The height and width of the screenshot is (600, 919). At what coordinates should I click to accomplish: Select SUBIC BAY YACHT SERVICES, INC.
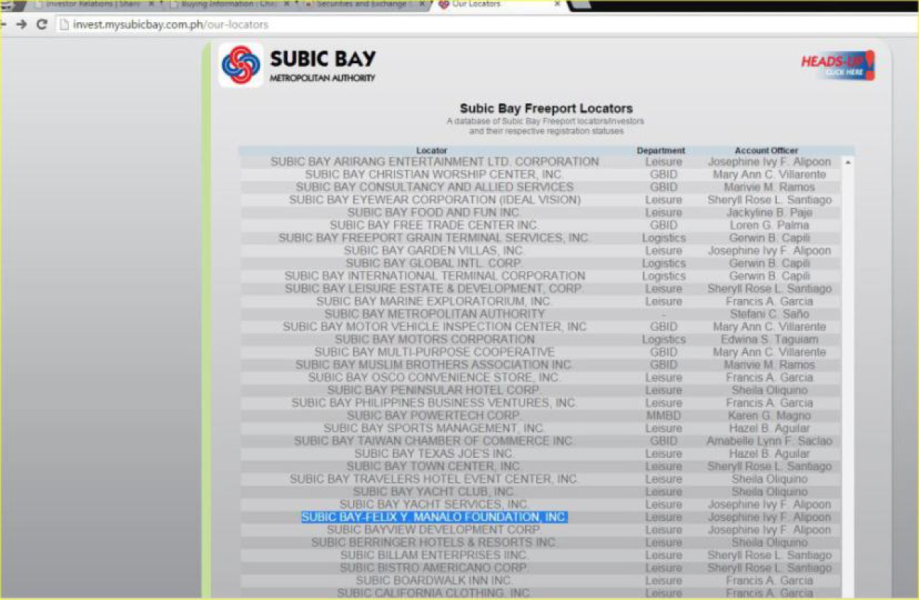[x=434, y=504]
